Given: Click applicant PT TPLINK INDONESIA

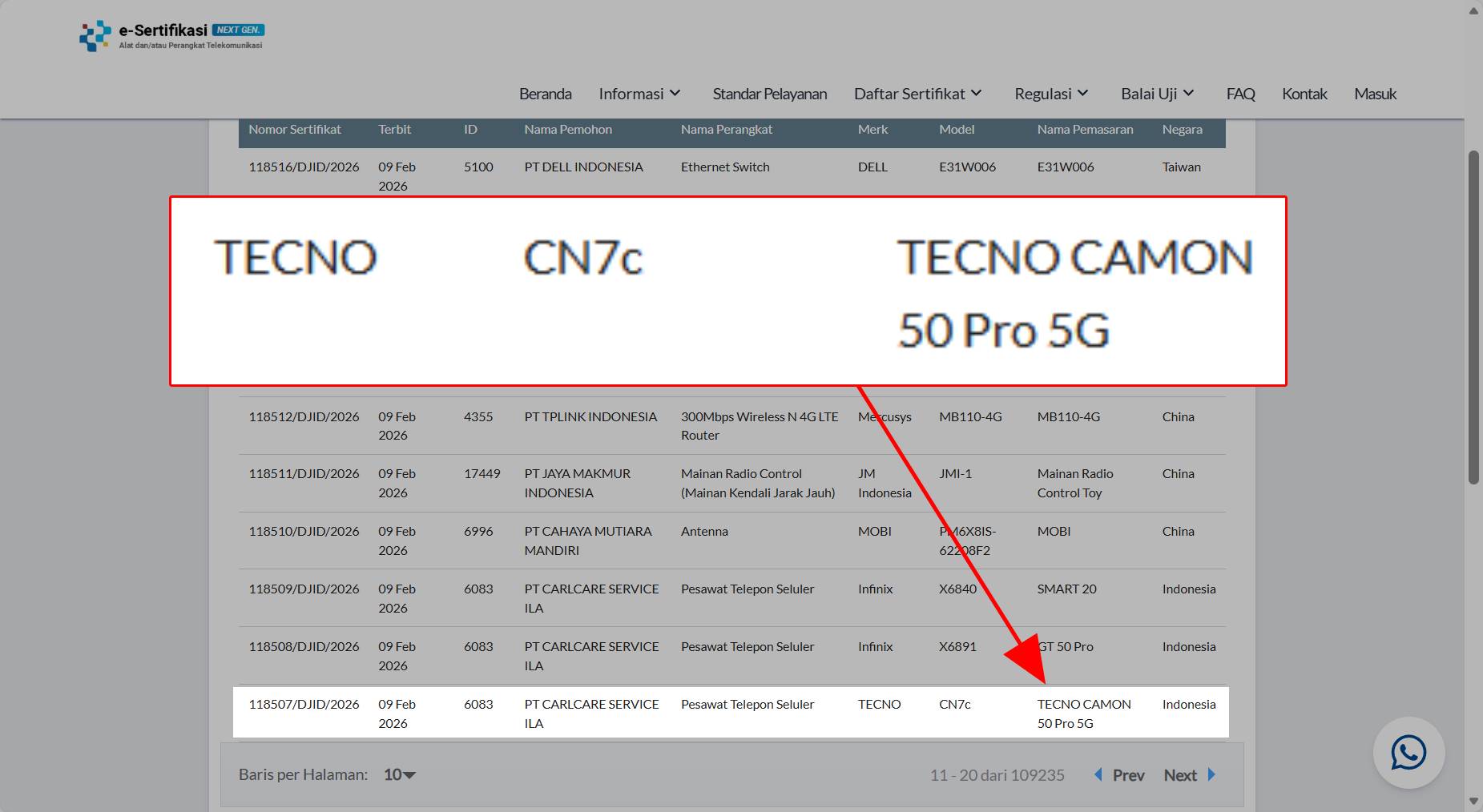Looking at the screenshot, I should pos(590,416).
